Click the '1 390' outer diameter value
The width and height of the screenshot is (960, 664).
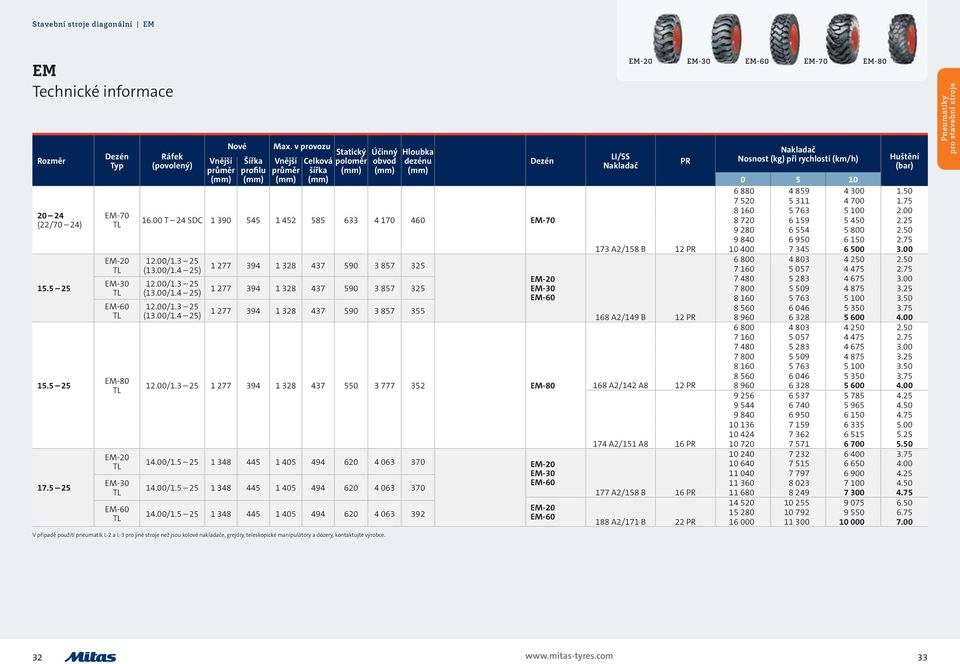pos(221,220)
